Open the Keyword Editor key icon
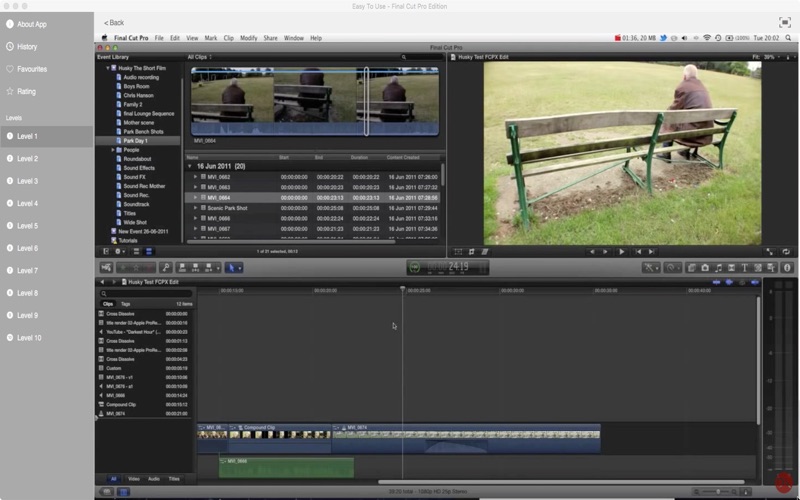Screen dimensions: 800x500 (x=165, y=267)
